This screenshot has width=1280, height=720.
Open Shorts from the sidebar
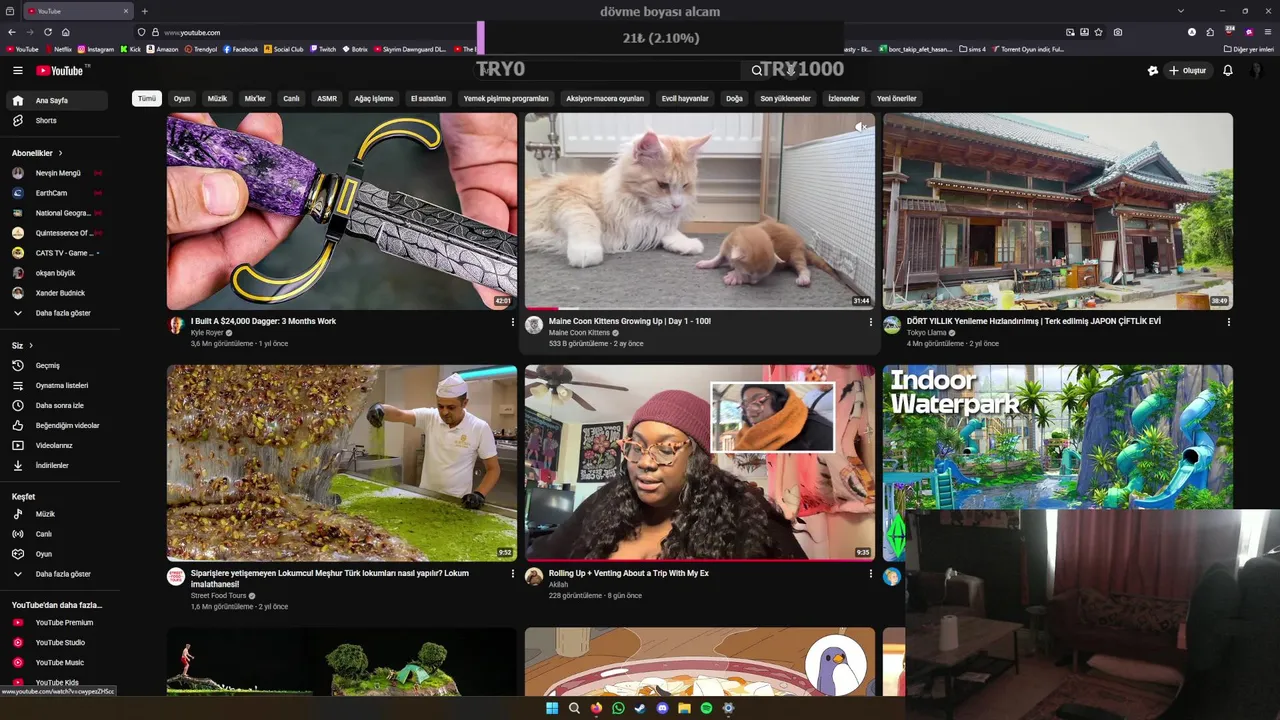click(x=56, y=120)
